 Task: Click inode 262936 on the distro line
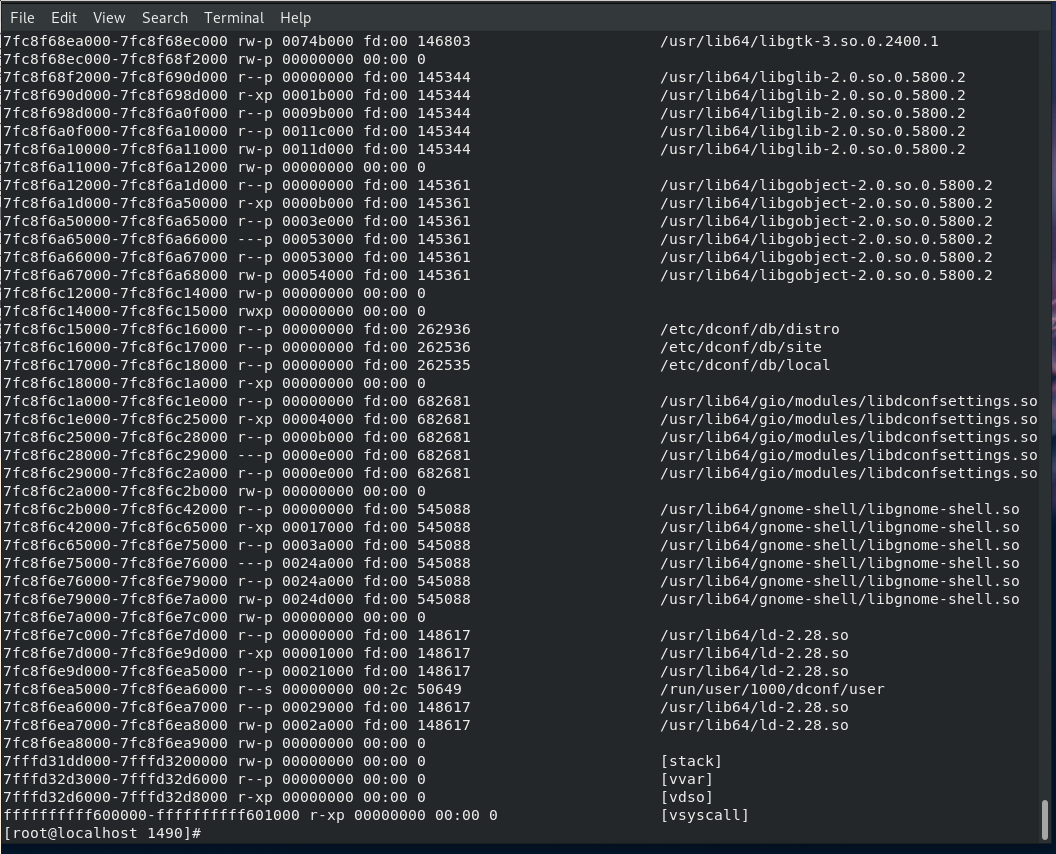[444, 329]
